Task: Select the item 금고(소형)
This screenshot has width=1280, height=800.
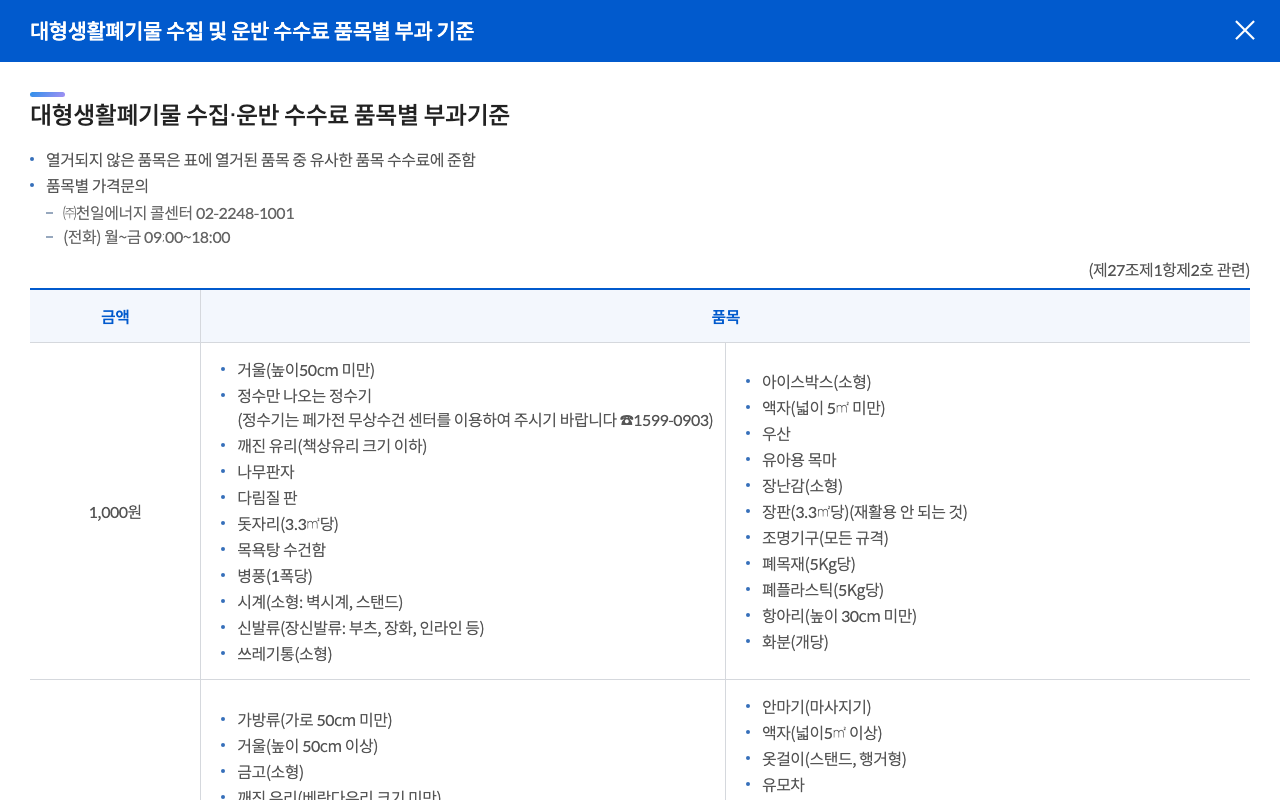Action: coord(270,772)
